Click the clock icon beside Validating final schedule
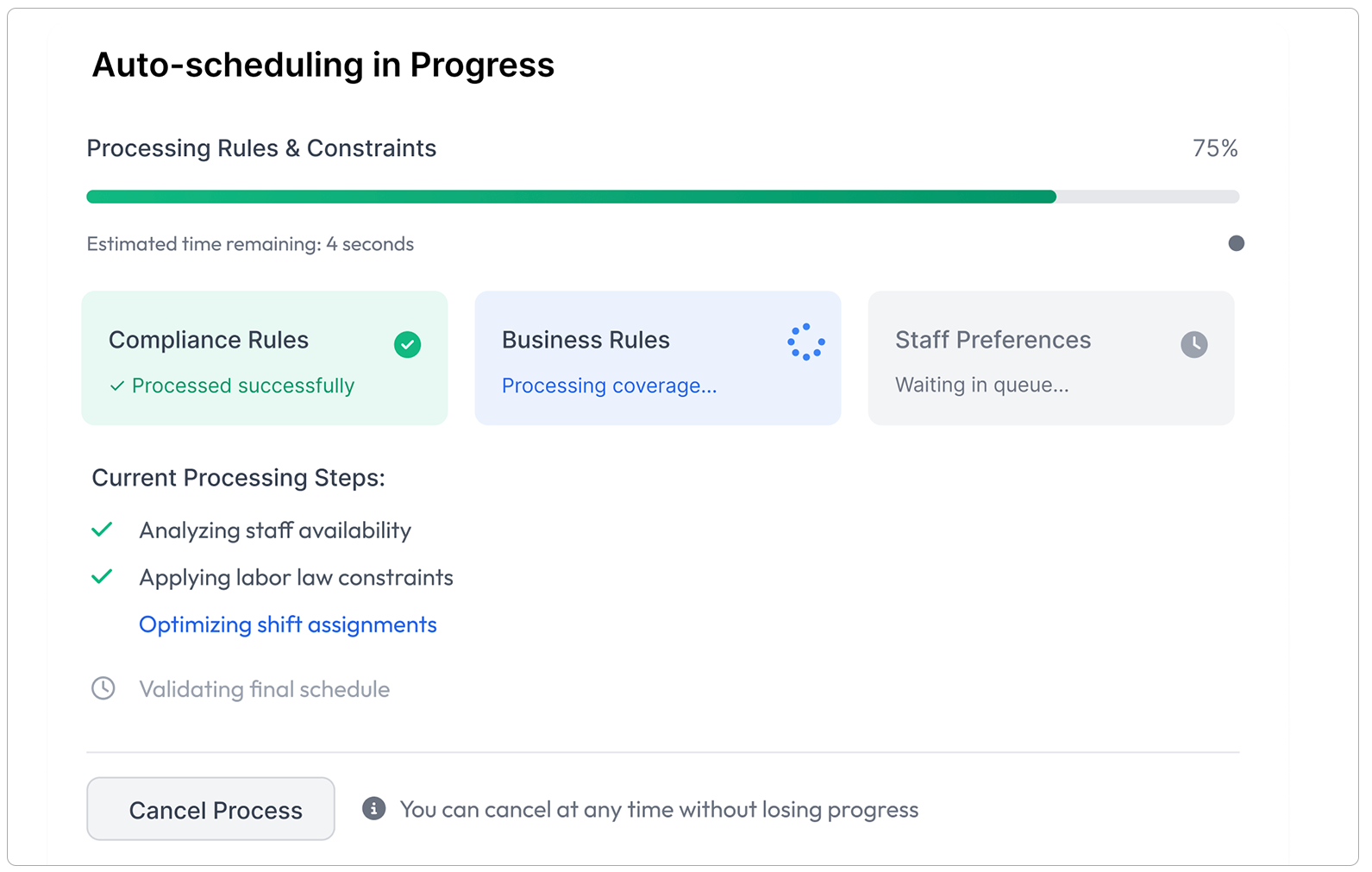The width and height of the screenshot is (1372, 872). (103, 688)
